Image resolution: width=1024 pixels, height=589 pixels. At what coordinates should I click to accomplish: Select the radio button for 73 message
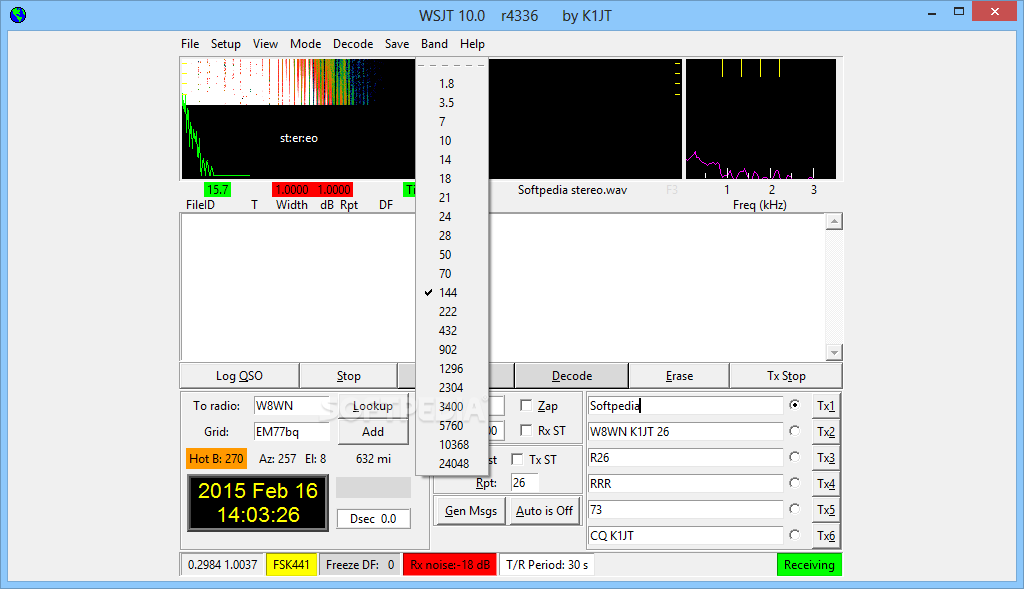coord(794,509)
